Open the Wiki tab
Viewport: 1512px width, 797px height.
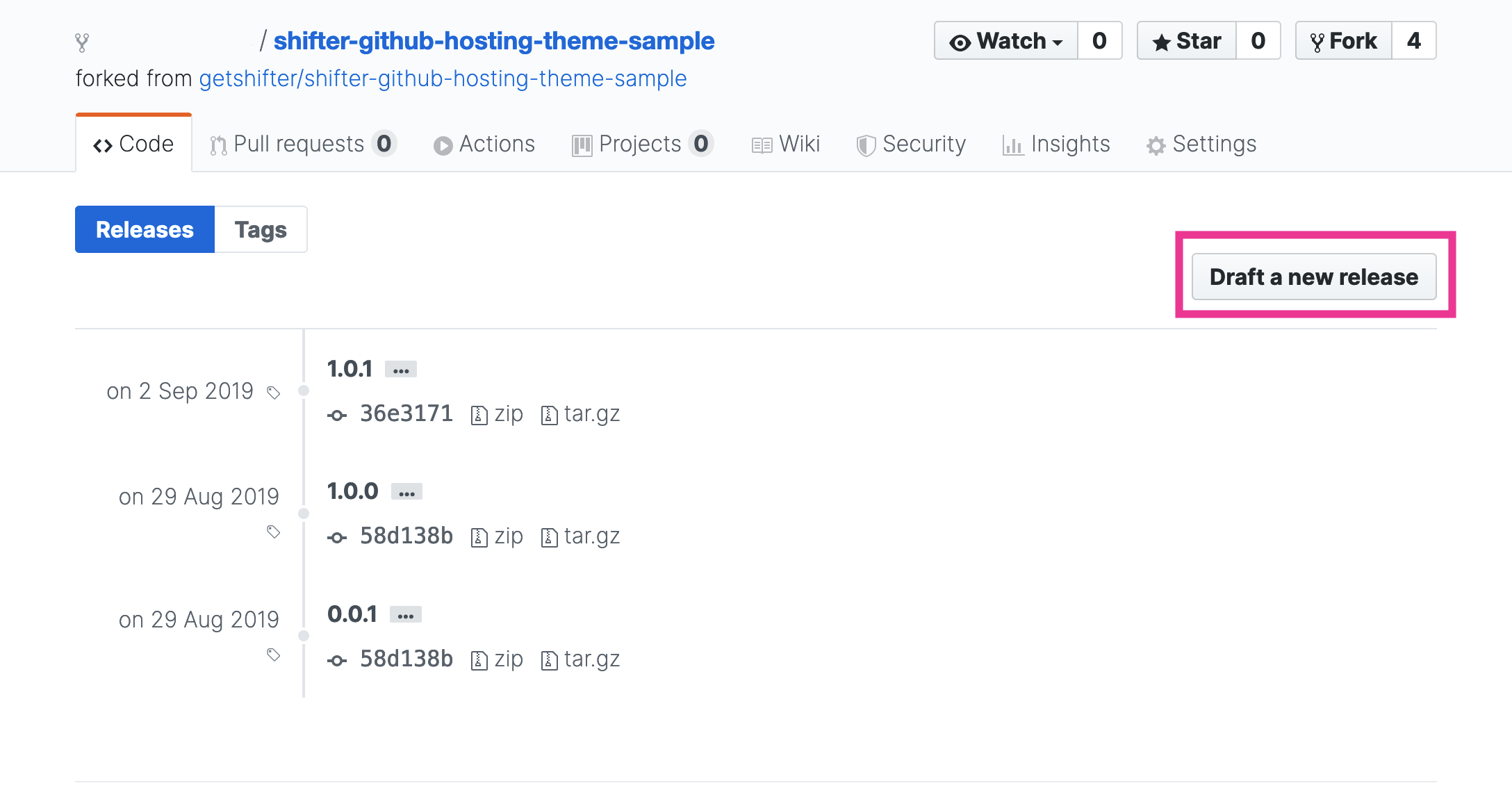click(x=786, y=144)
